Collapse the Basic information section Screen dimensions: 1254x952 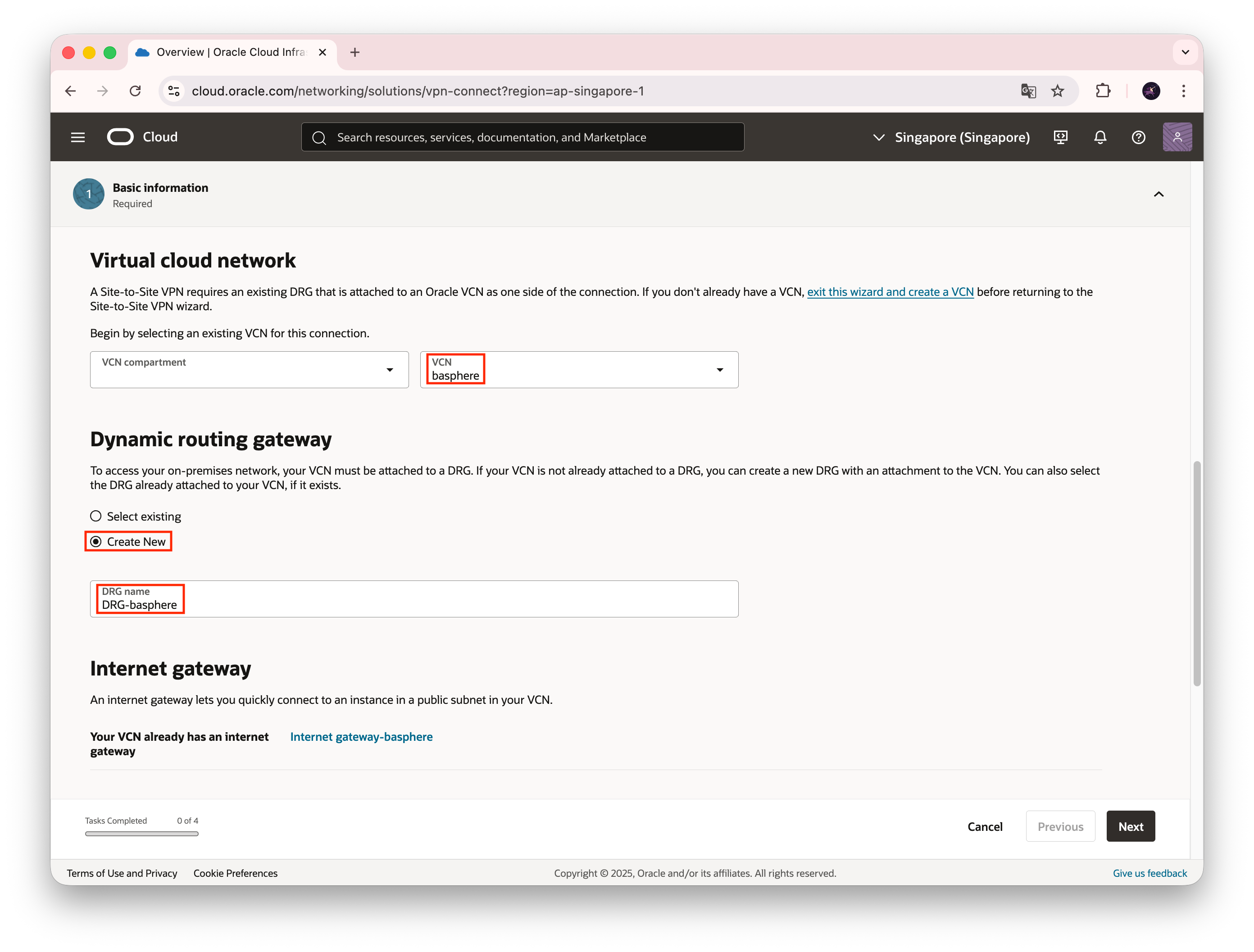1158,195
